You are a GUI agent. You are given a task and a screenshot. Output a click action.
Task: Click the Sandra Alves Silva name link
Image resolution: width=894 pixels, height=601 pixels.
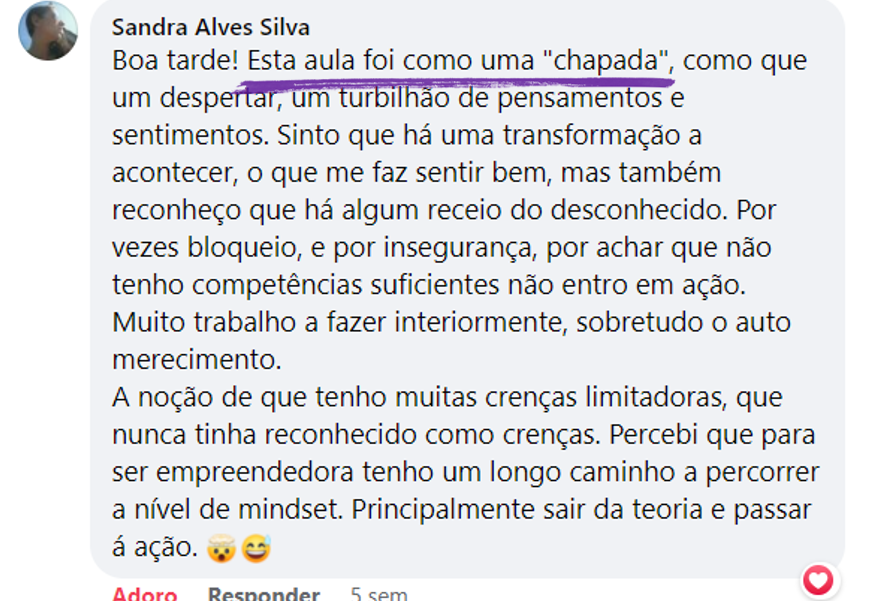(211, 27)
